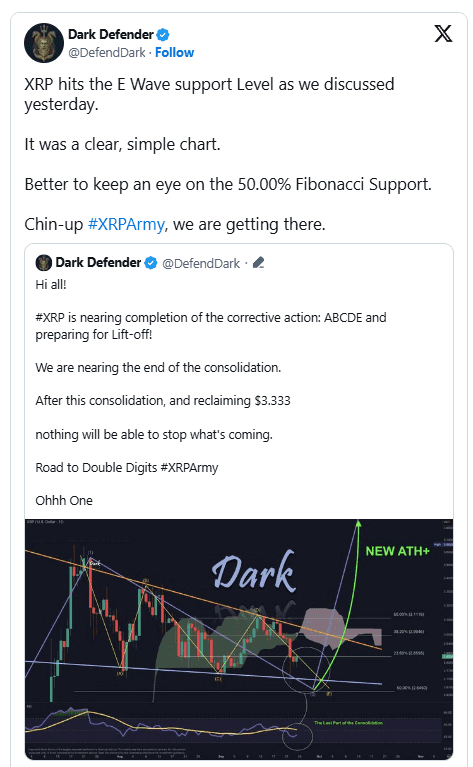
Task: Open the #XRPArmy hashtag in main tweet
Action: point(126,225)
